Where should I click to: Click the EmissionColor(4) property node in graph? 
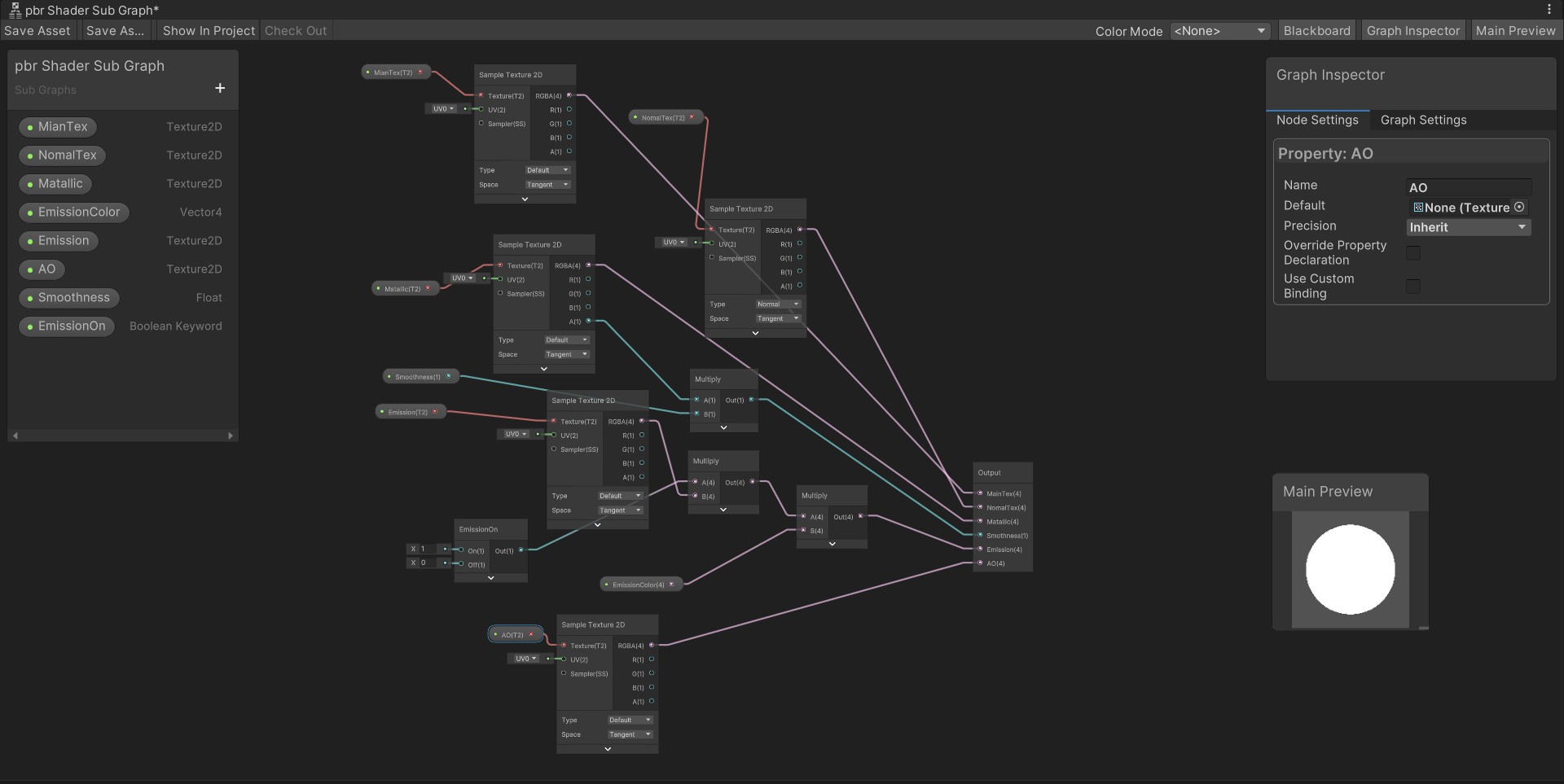[x=641, y=584]
